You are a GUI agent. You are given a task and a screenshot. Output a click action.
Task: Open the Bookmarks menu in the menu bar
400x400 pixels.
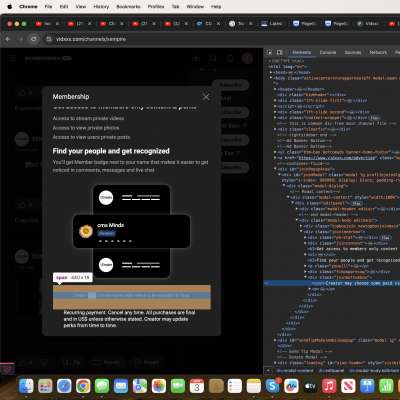click(x=128, y=6)
